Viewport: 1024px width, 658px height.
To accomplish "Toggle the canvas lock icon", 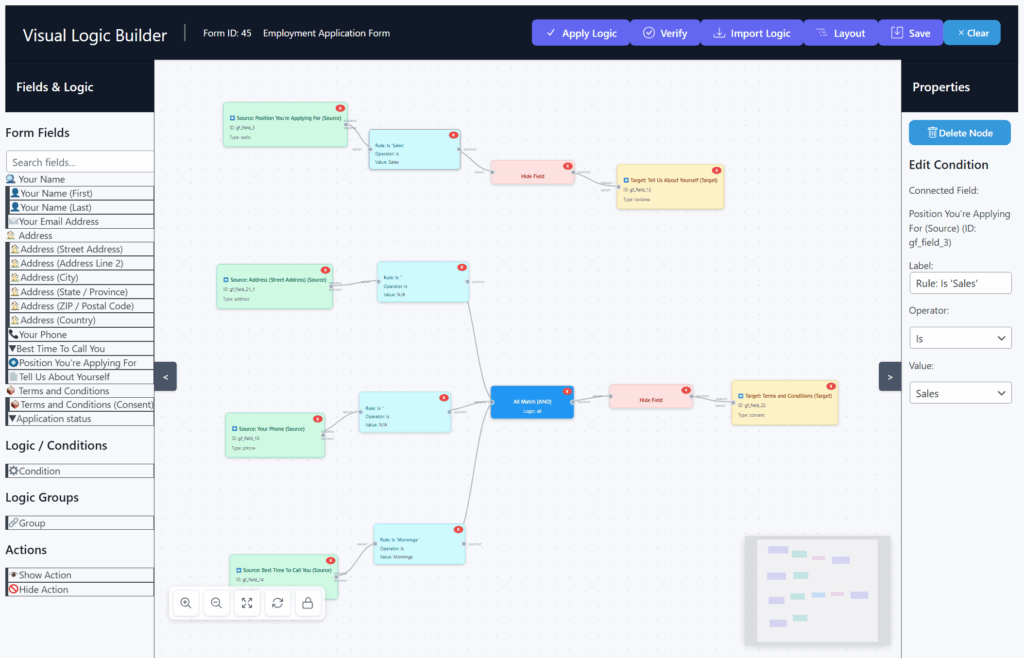I will coord(308,603).
